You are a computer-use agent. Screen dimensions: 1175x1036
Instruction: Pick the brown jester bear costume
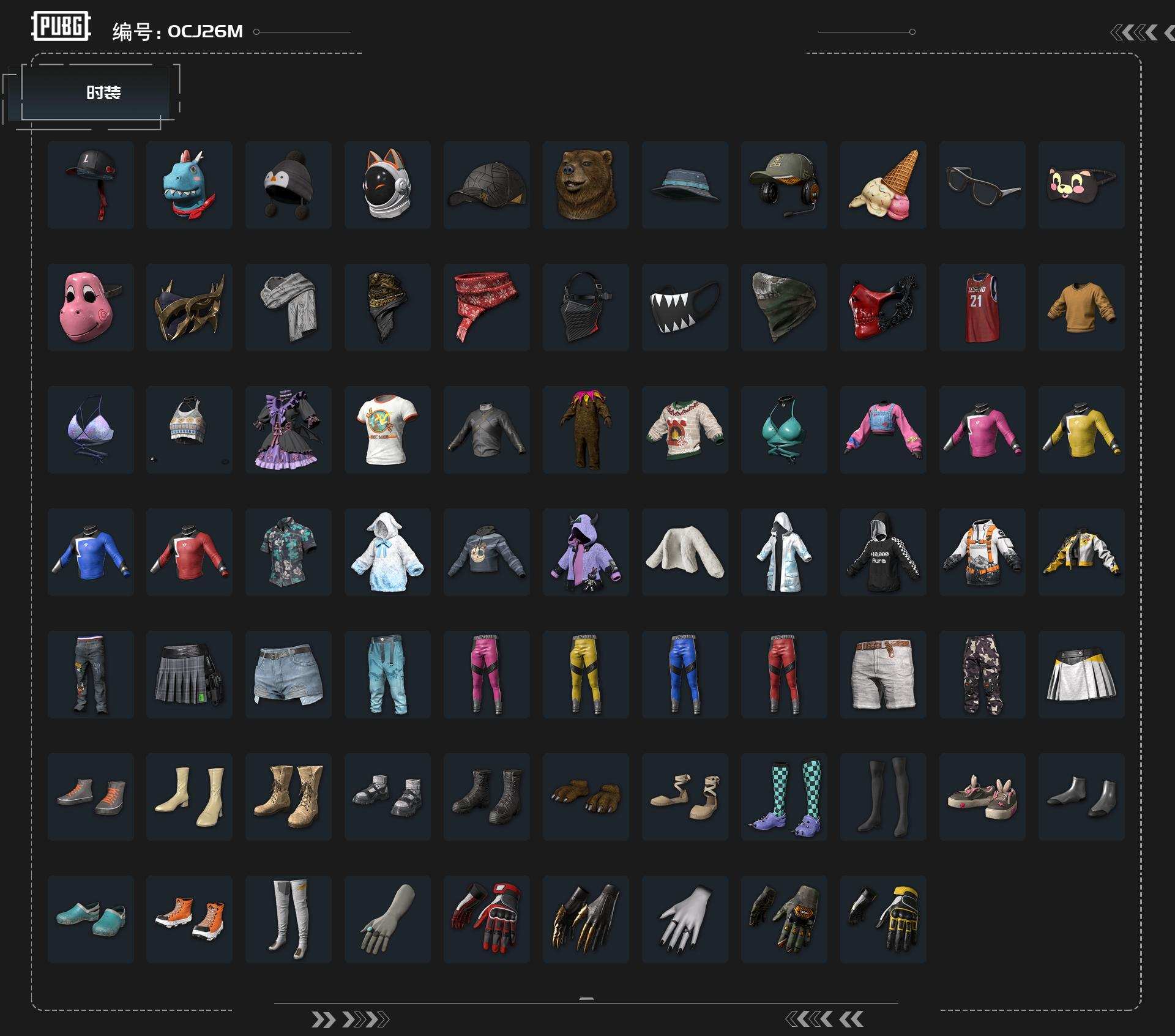point(586,430)
